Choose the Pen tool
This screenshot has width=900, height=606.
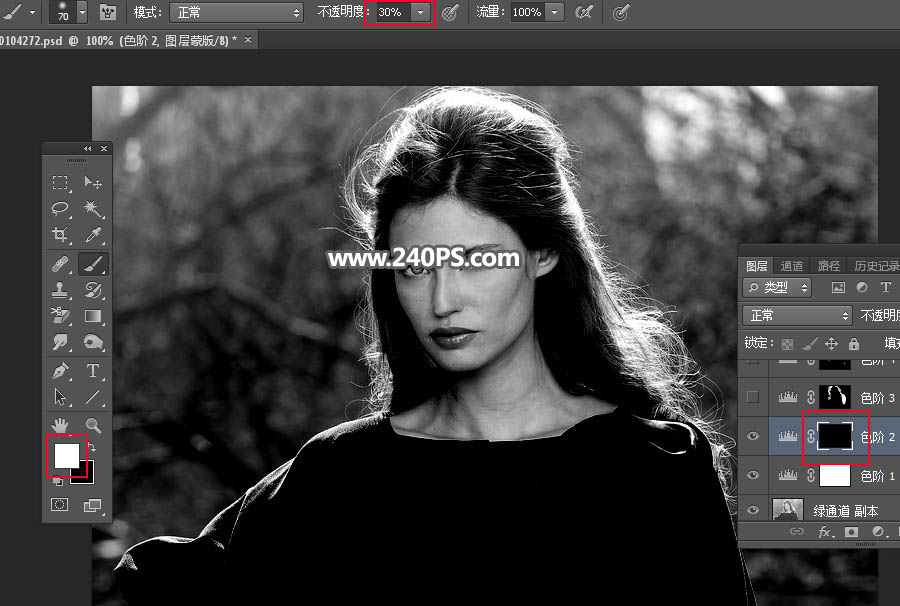pyautogui.click(x=60, y=370)
